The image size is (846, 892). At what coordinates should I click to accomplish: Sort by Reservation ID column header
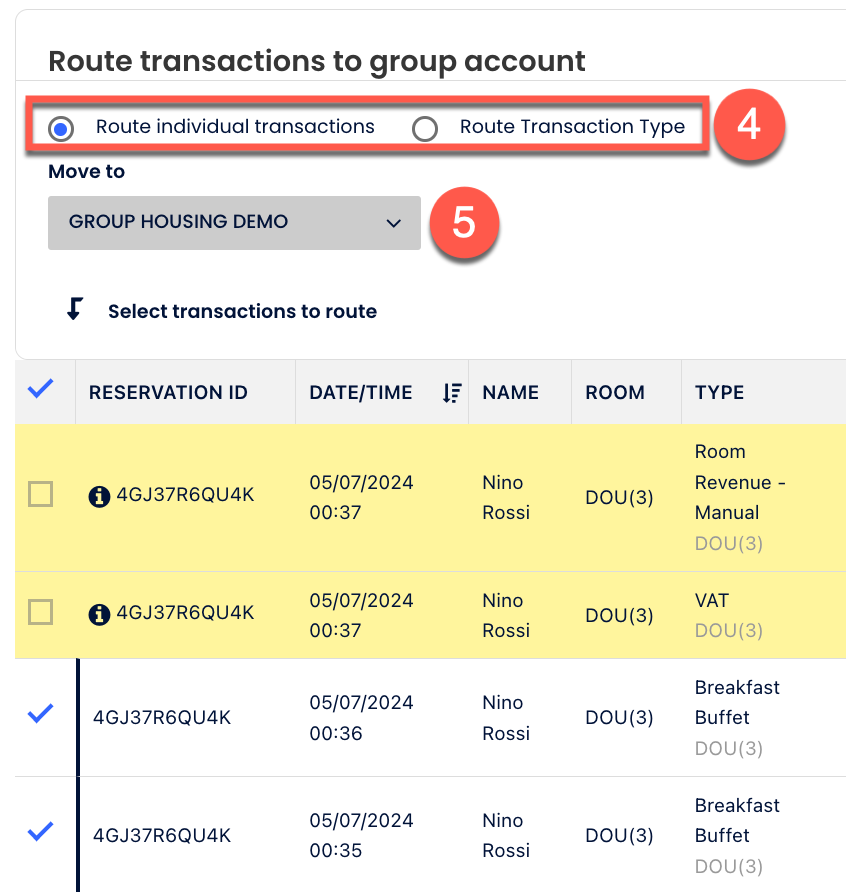click(168, 393)
